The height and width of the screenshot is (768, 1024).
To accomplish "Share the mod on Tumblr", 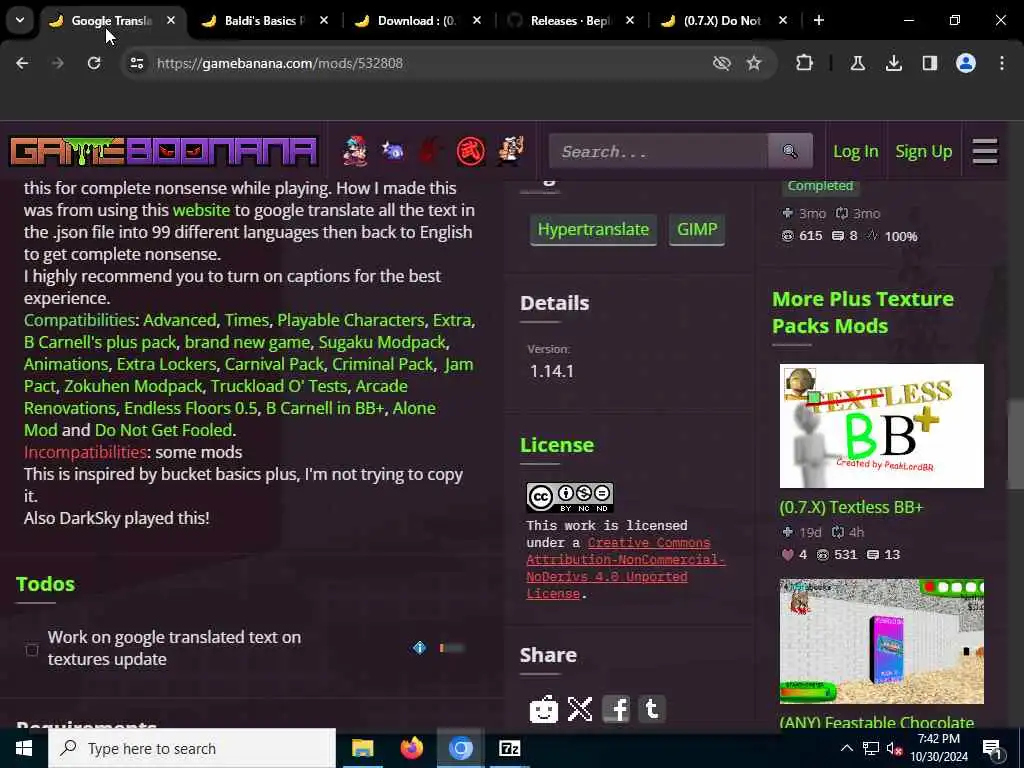I will tap(651, 709).
